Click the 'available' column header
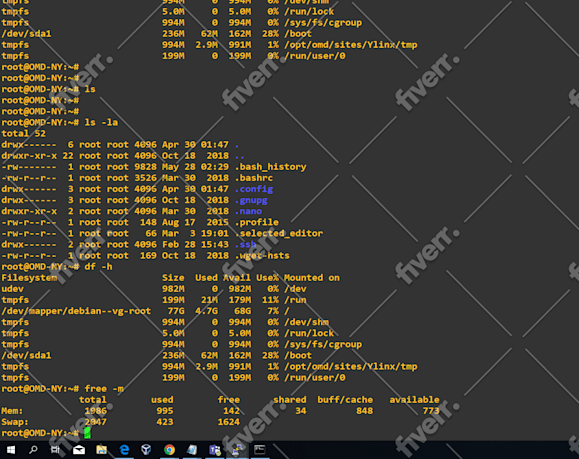Image resolution: width=579 pixels, height=459 pixels. tap(414, 400)
